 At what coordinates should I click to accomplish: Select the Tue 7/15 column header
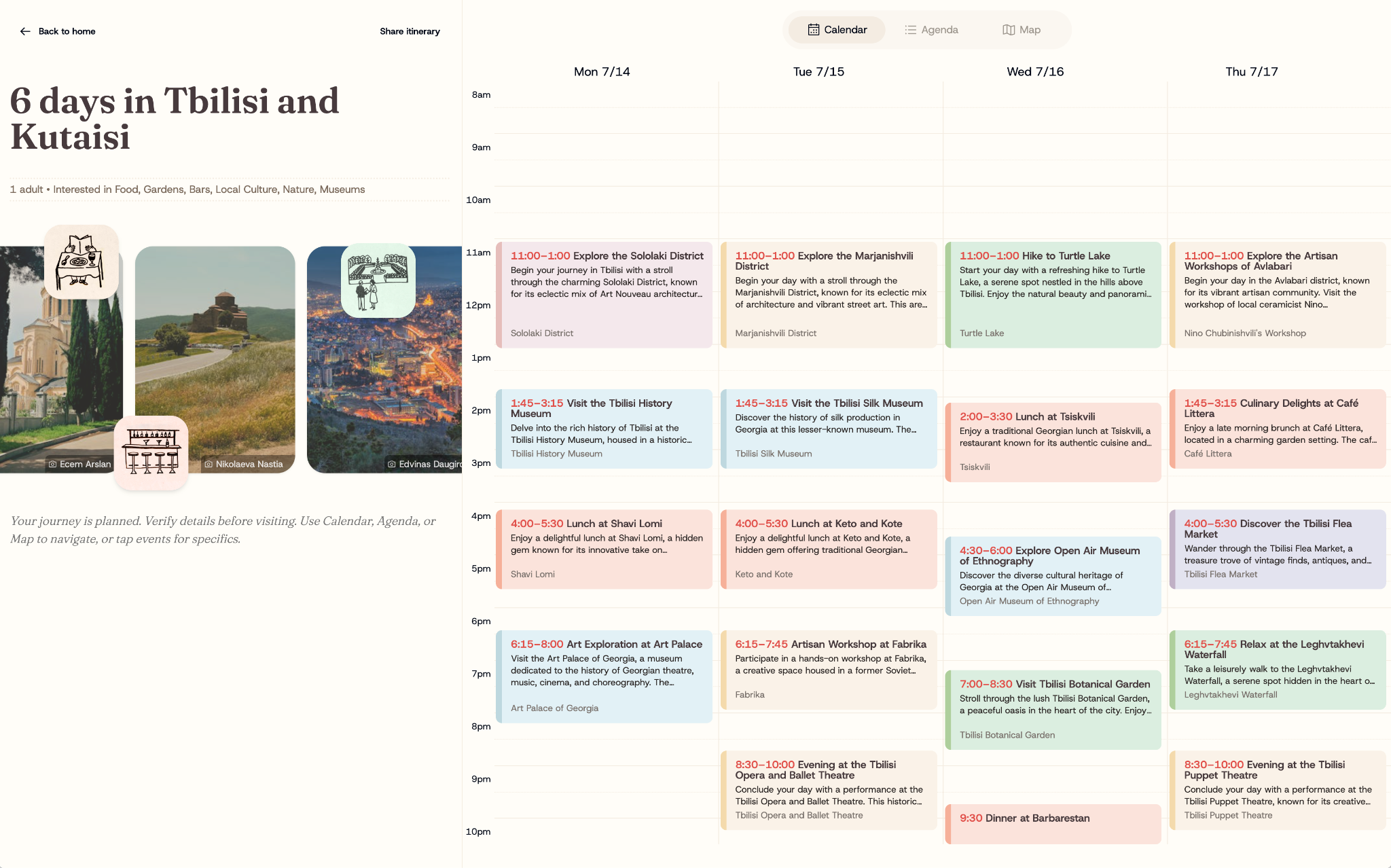click(x=818, y=71)
